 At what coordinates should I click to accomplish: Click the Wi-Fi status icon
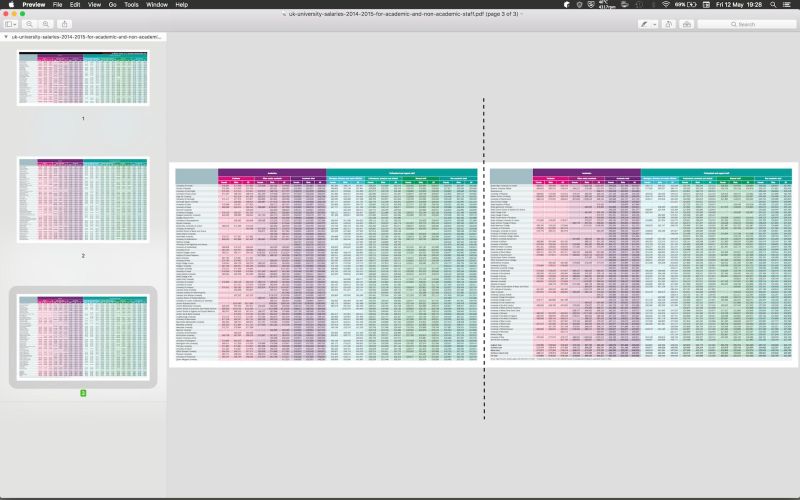click(x=665, y=4)
